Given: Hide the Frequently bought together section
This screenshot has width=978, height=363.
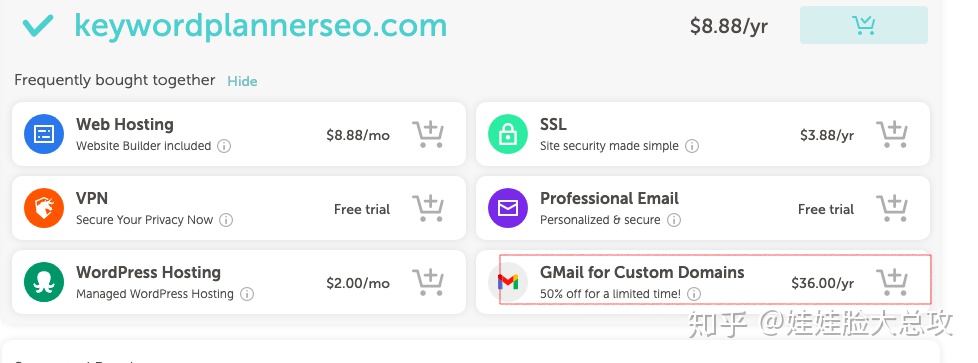Looking at the screenshot, I should tap(242, 81).
